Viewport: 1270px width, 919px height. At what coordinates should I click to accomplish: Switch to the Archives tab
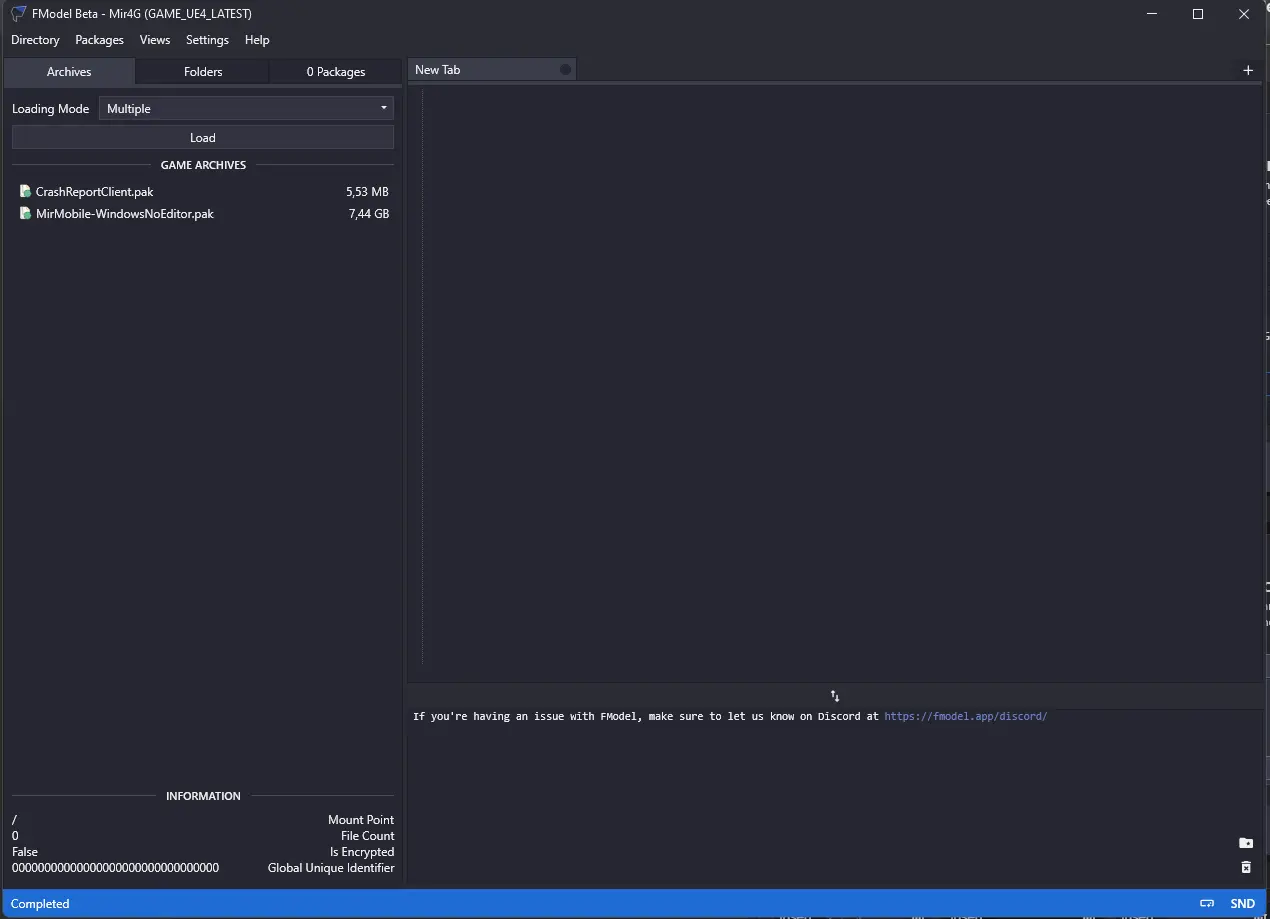tap(69, 72)
